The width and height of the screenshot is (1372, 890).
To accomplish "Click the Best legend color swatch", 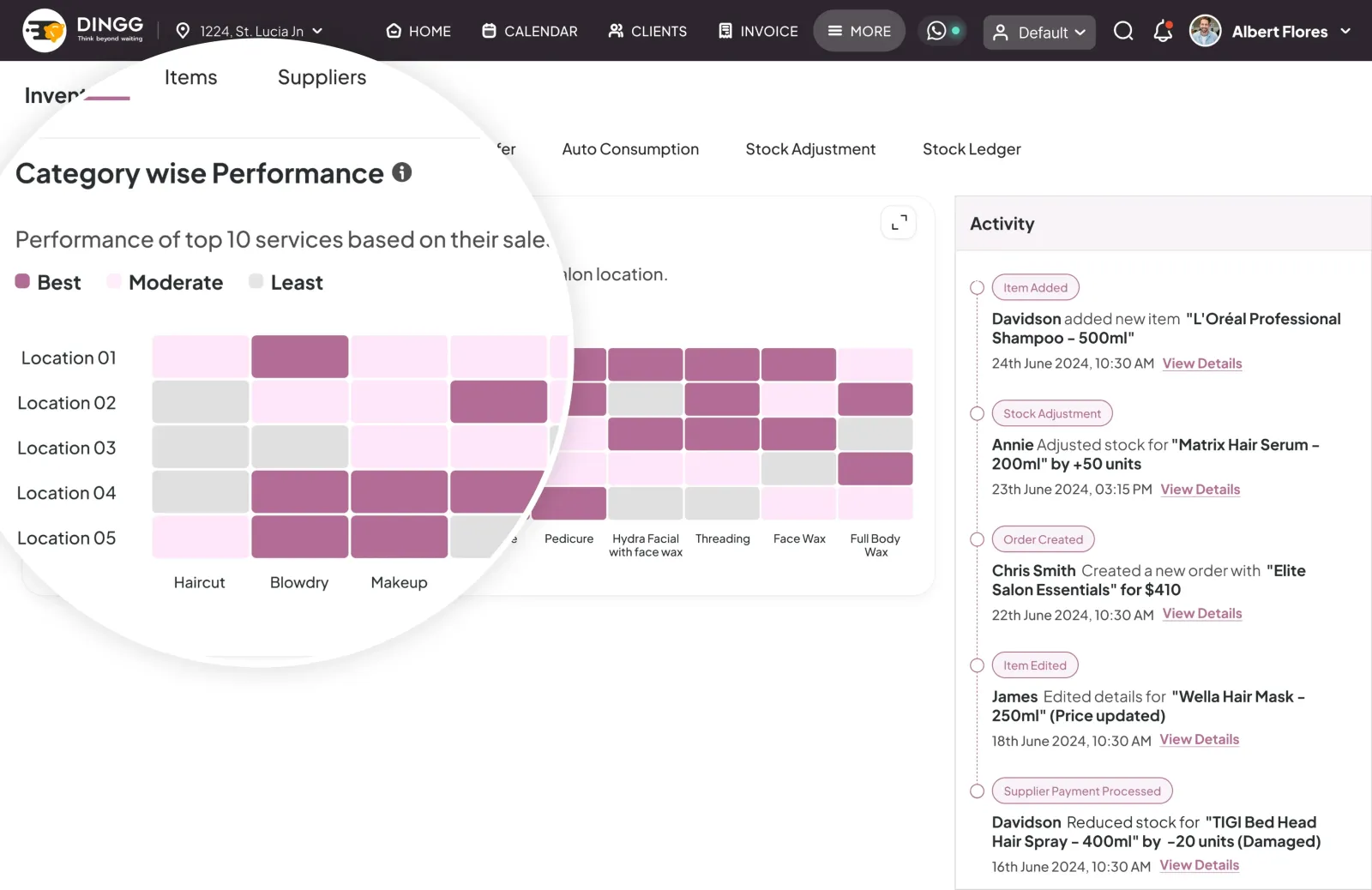I will [23, 281].
